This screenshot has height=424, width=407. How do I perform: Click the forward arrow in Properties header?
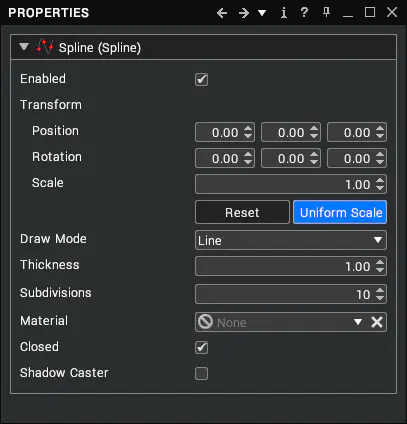[244, 13]
